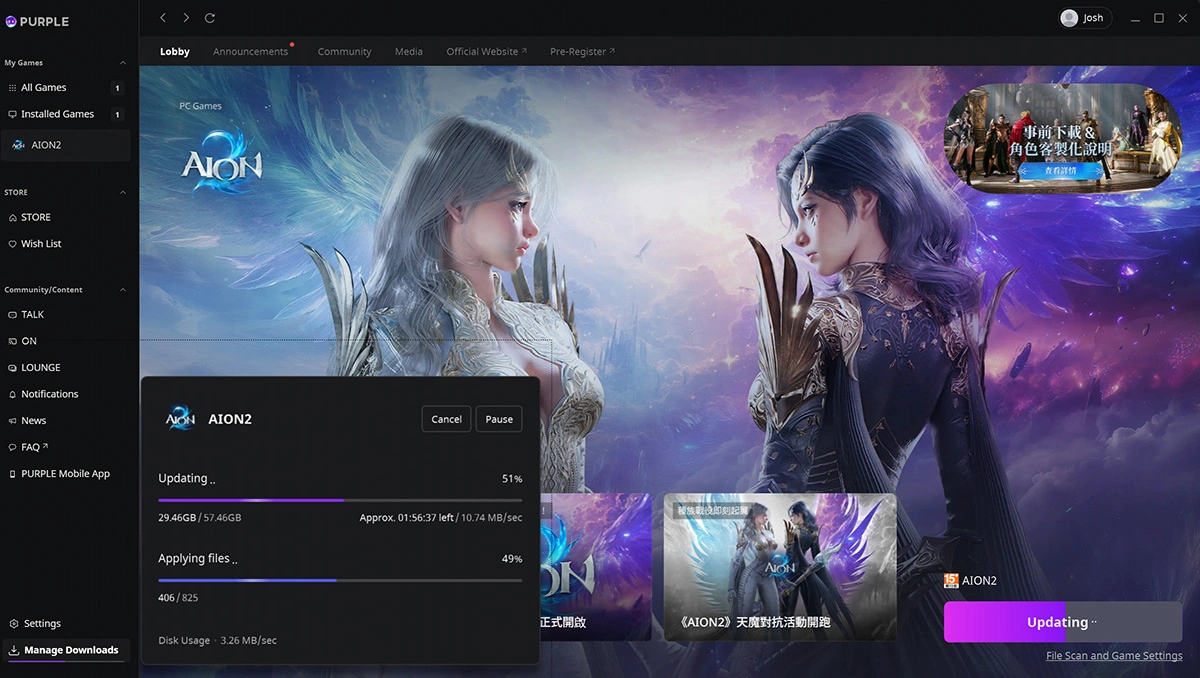Collapse the Community/Content section

tap(123, 290)
